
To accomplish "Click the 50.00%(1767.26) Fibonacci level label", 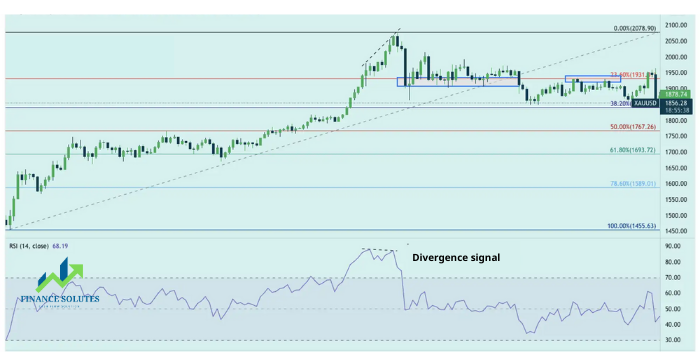I will tap(633, 127).
